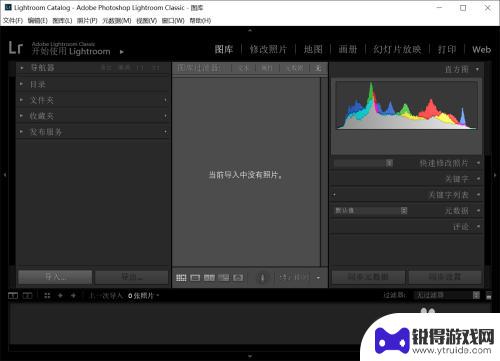Screen dimensions: 500x361
Task: Go forward using filmstrip right arrow
Action: pos(73,296)
